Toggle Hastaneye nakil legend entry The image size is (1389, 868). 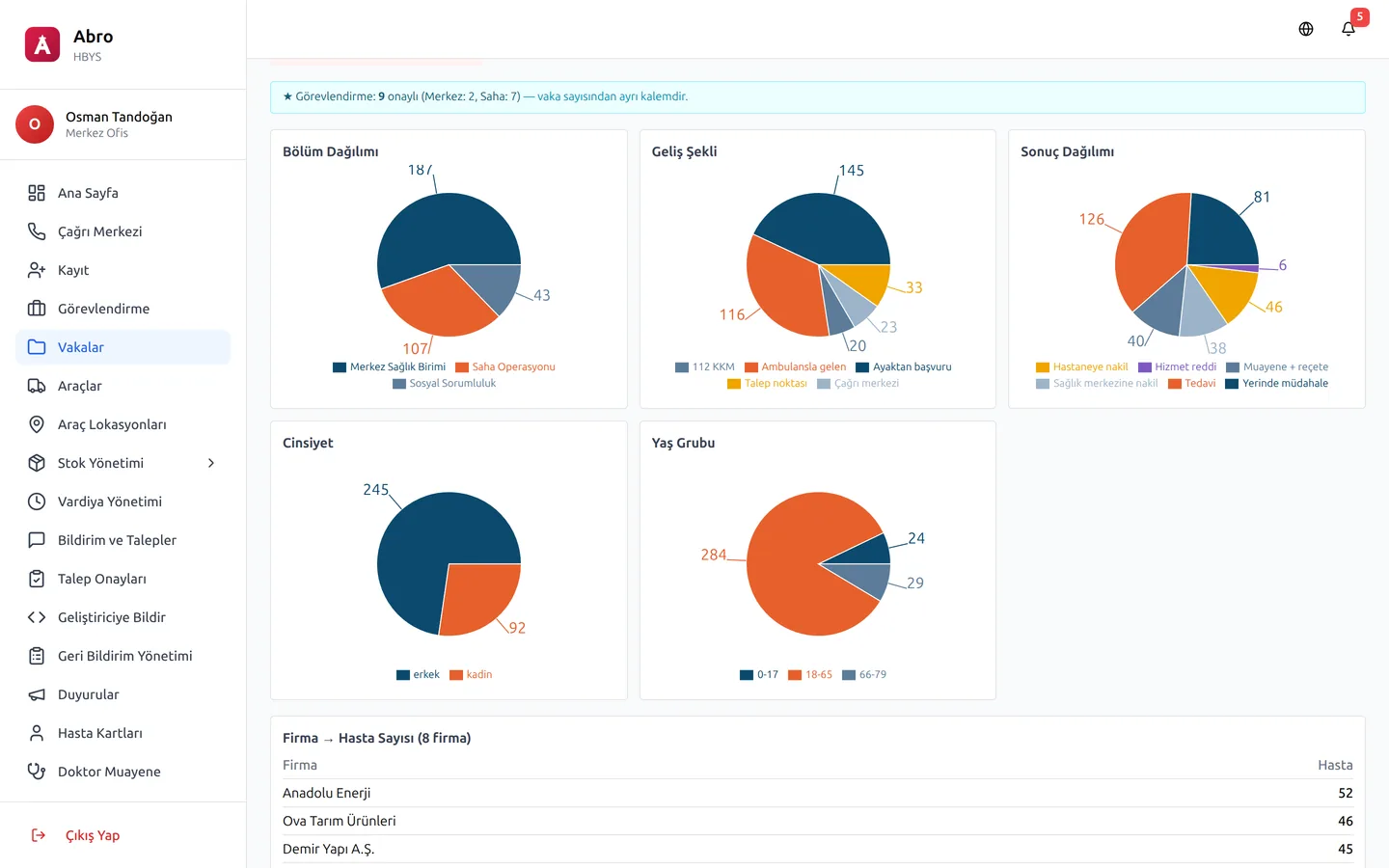[x=1081, y=367]
